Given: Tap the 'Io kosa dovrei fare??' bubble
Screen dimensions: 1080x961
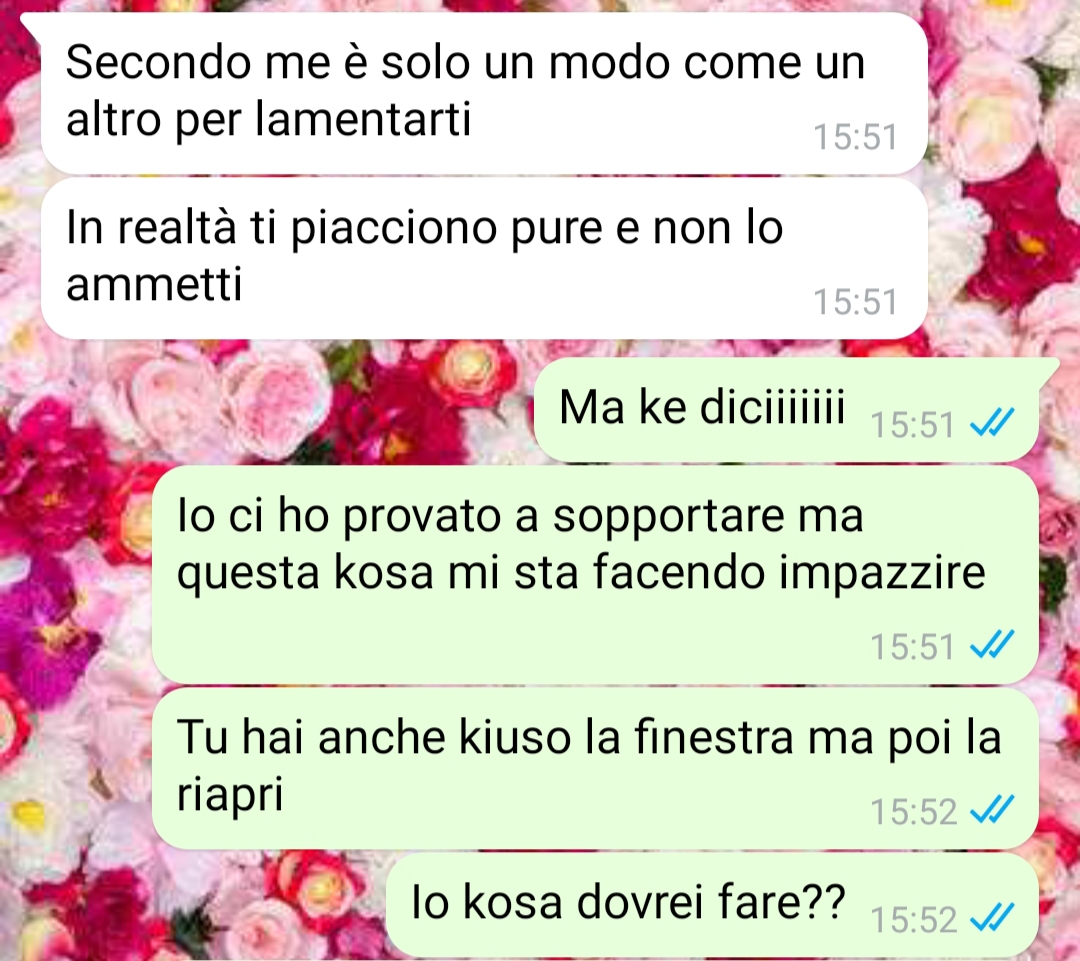Looking at the screenshot, I should 713,905.
